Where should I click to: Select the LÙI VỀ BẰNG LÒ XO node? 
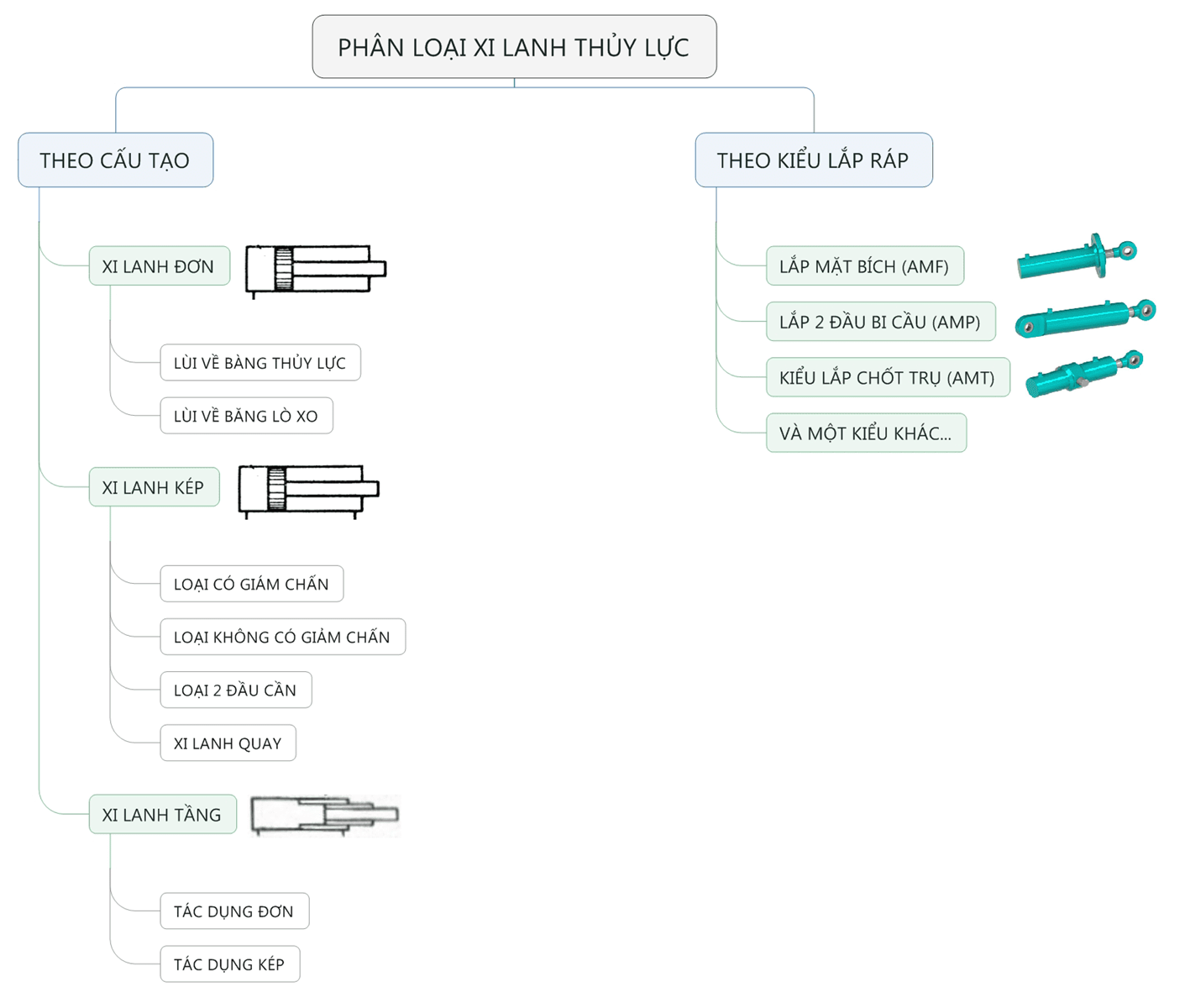tap(246, 416)
